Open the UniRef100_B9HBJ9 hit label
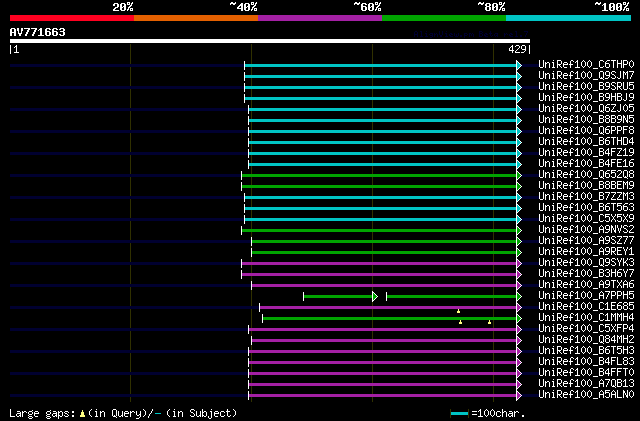 [x=587, y=98]
